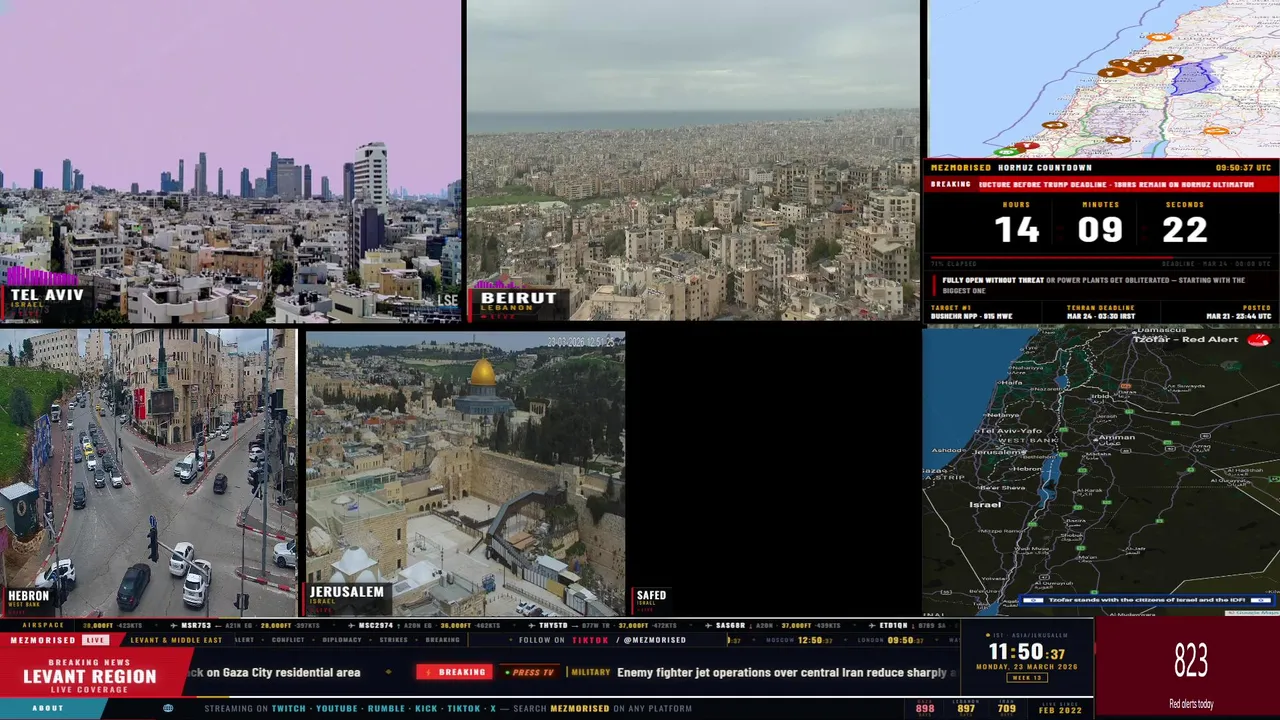Click the red LIVE badge next to MEZMORISED

click(x=96, y=640)
